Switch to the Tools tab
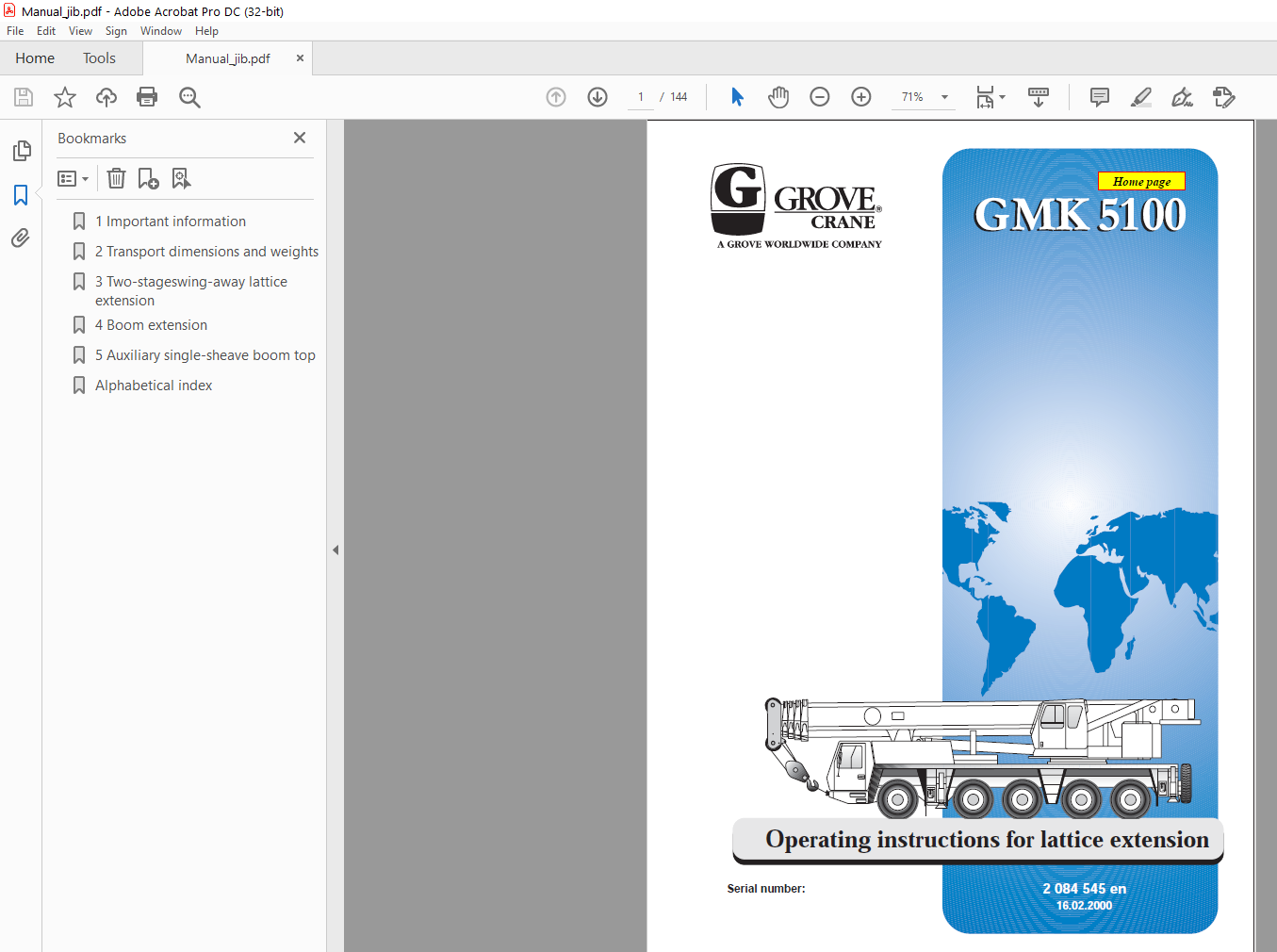 (99, 58)
